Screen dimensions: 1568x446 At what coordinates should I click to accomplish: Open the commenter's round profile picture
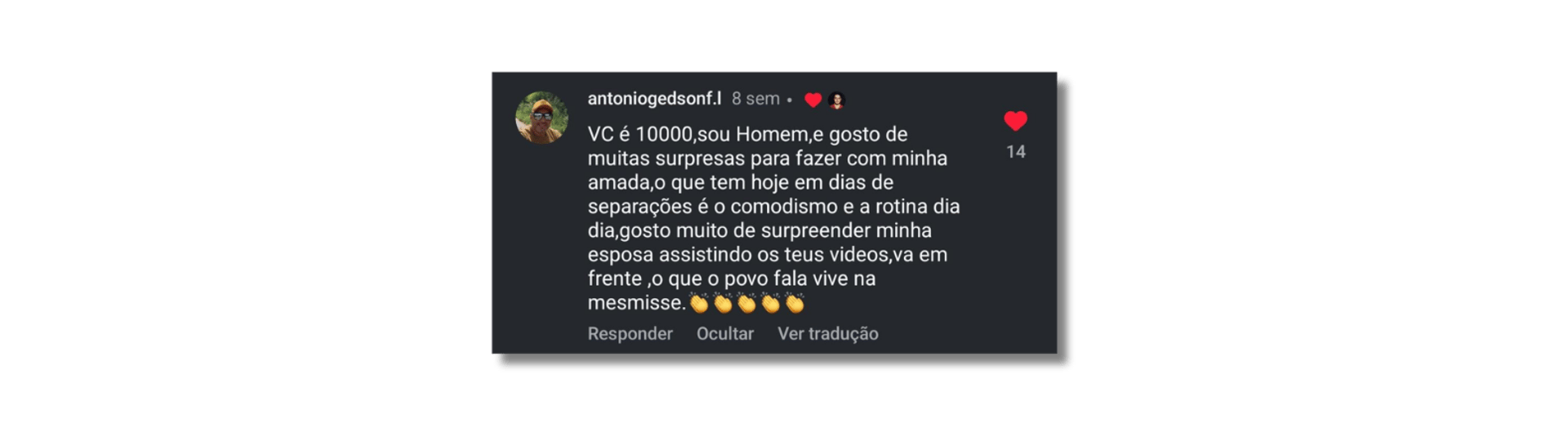(541, 118)
